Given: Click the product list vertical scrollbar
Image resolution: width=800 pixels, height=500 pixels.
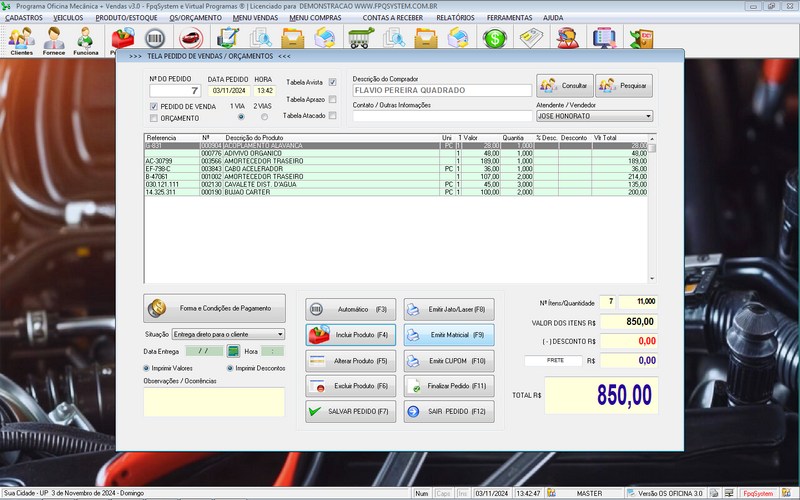Looking at the screenshot, I should click(x=653, y=210).
